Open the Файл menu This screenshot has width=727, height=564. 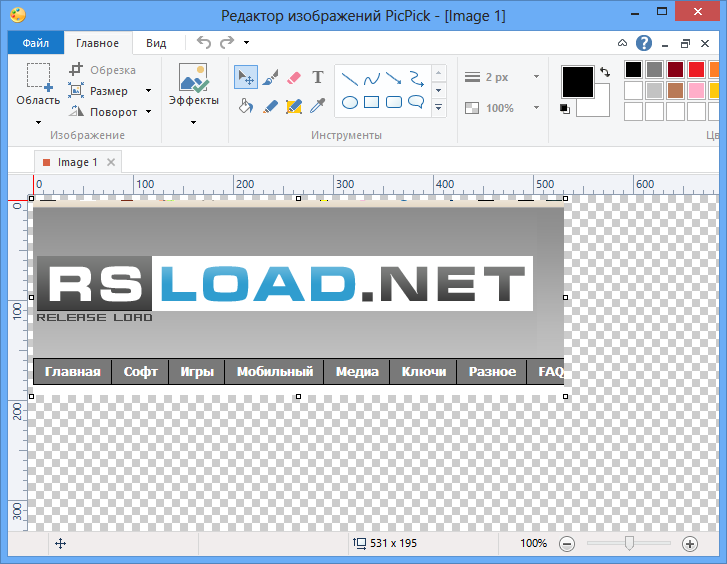[x=36, y=43]
